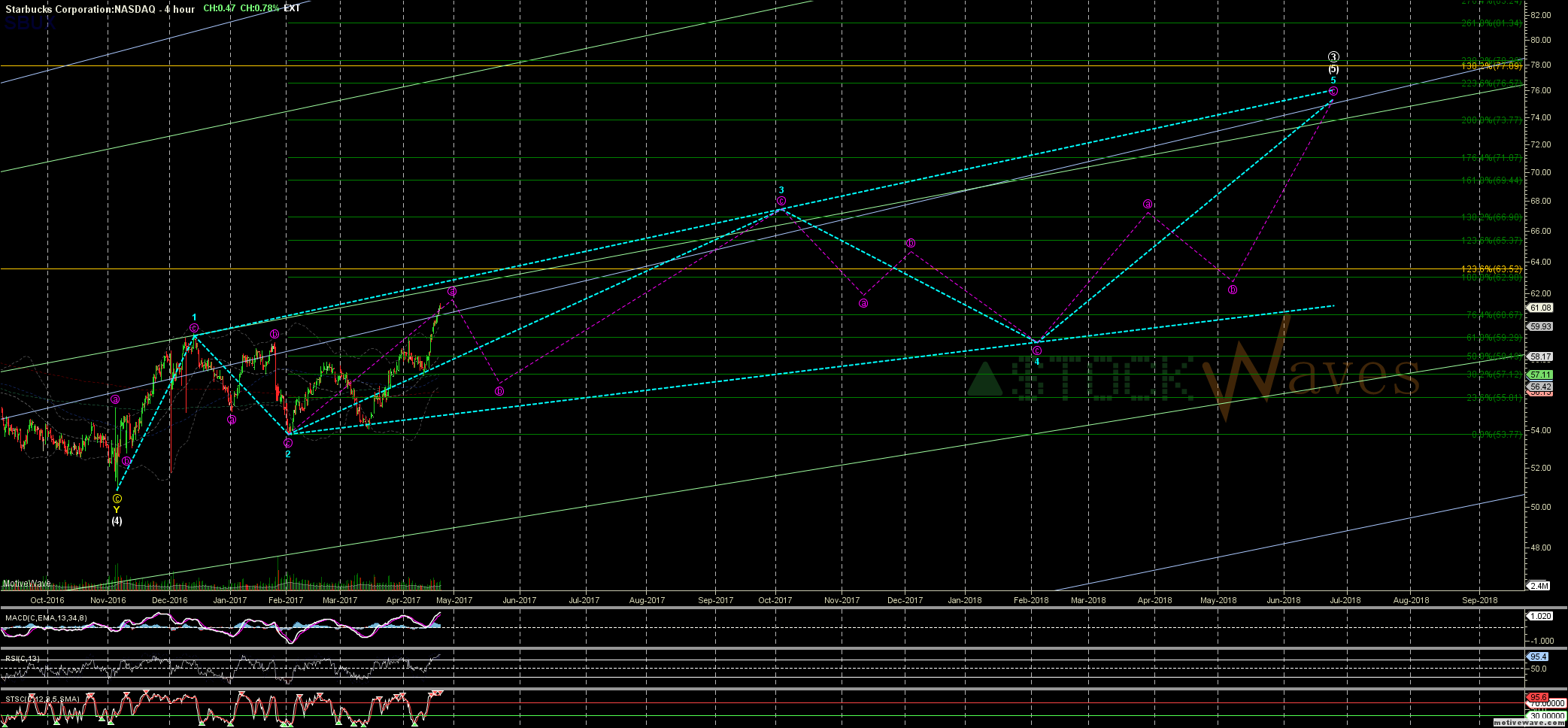Click the cyan wave 4 label

[1036, 362]
